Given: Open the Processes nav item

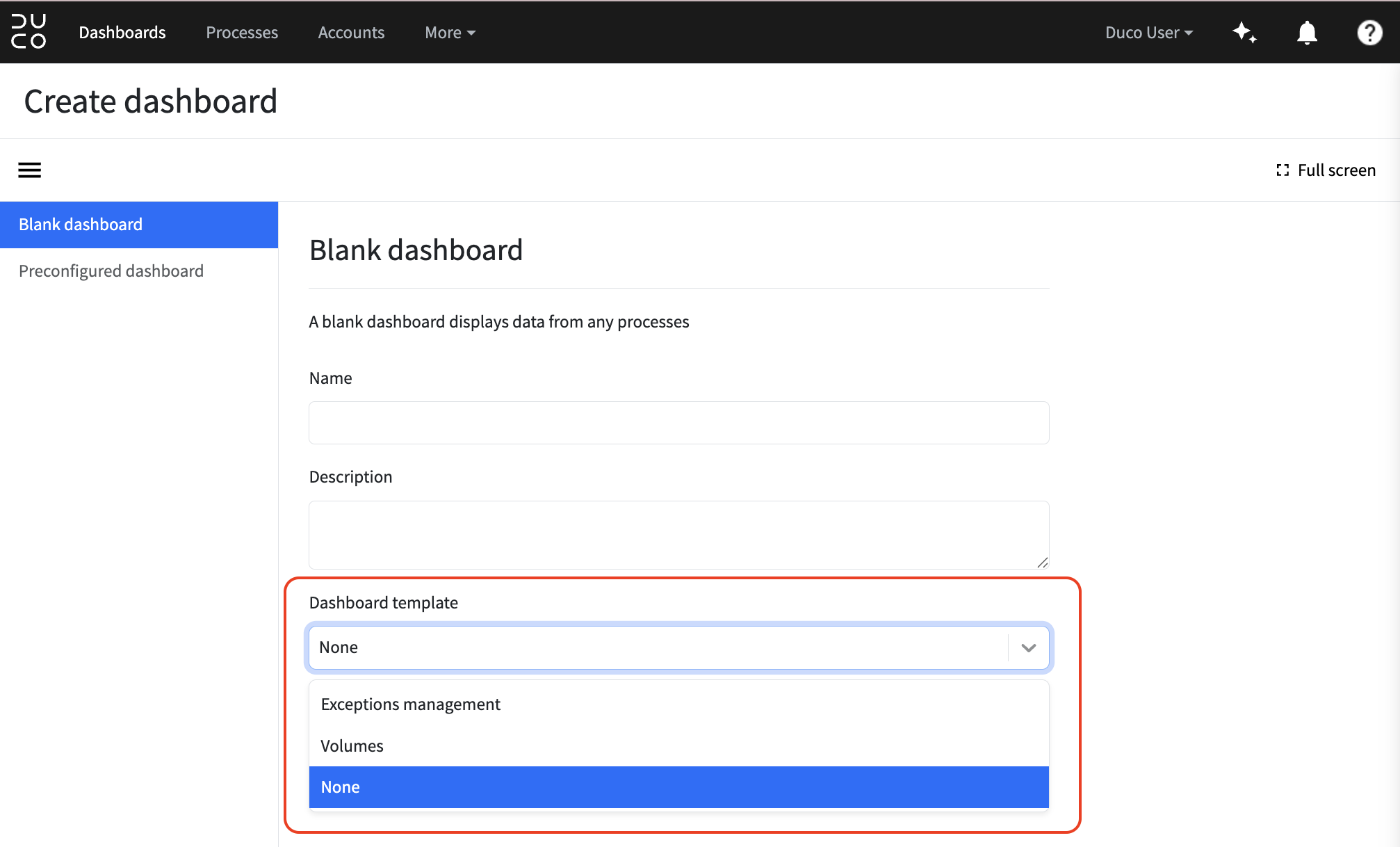Looking at the screenshot, I should [x=242, y=33].
